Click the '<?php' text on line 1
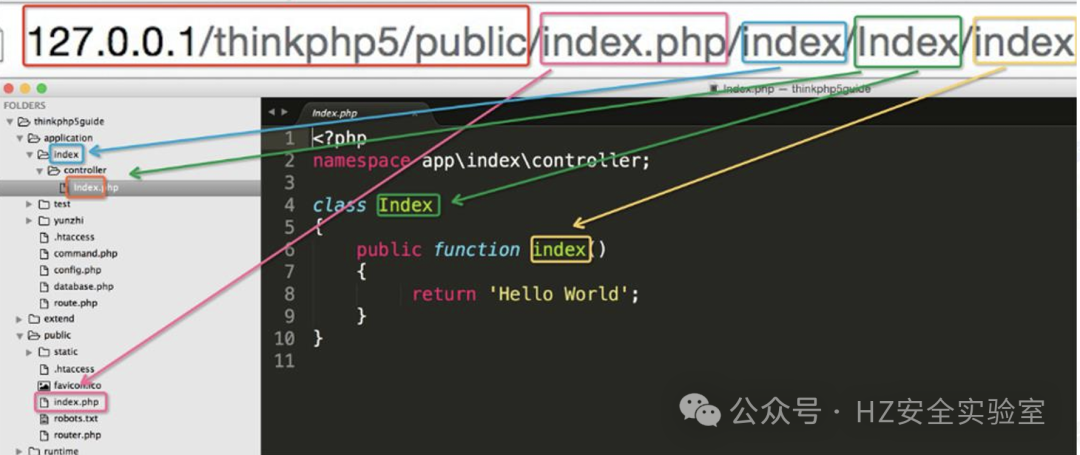The image size is (1080, 455). click(339, 138)
